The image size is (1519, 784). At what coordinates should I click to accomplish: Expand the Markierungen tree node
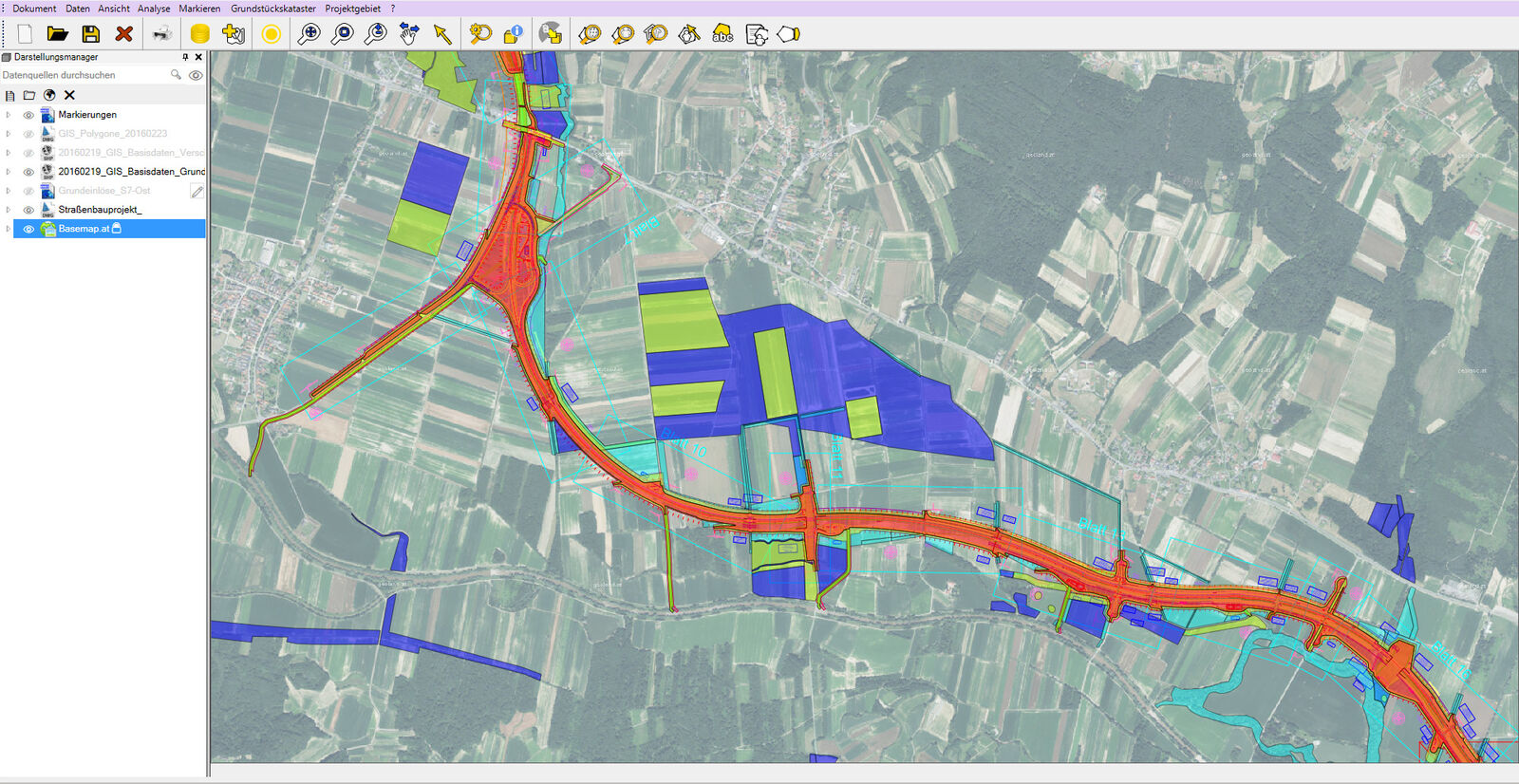(x=9, y=115)
